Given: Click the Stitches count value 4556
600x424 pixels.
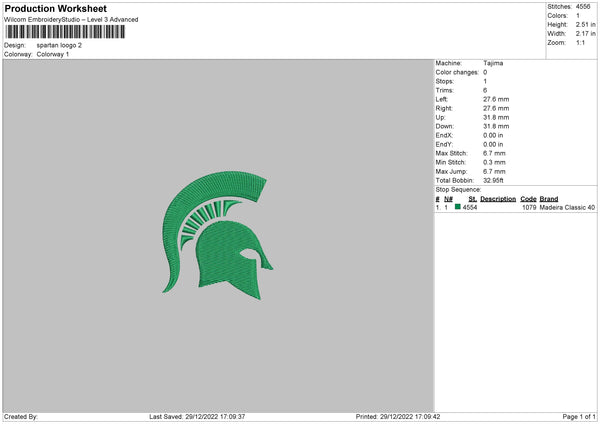Looking at the screenshot, I should tap(583, 7).
